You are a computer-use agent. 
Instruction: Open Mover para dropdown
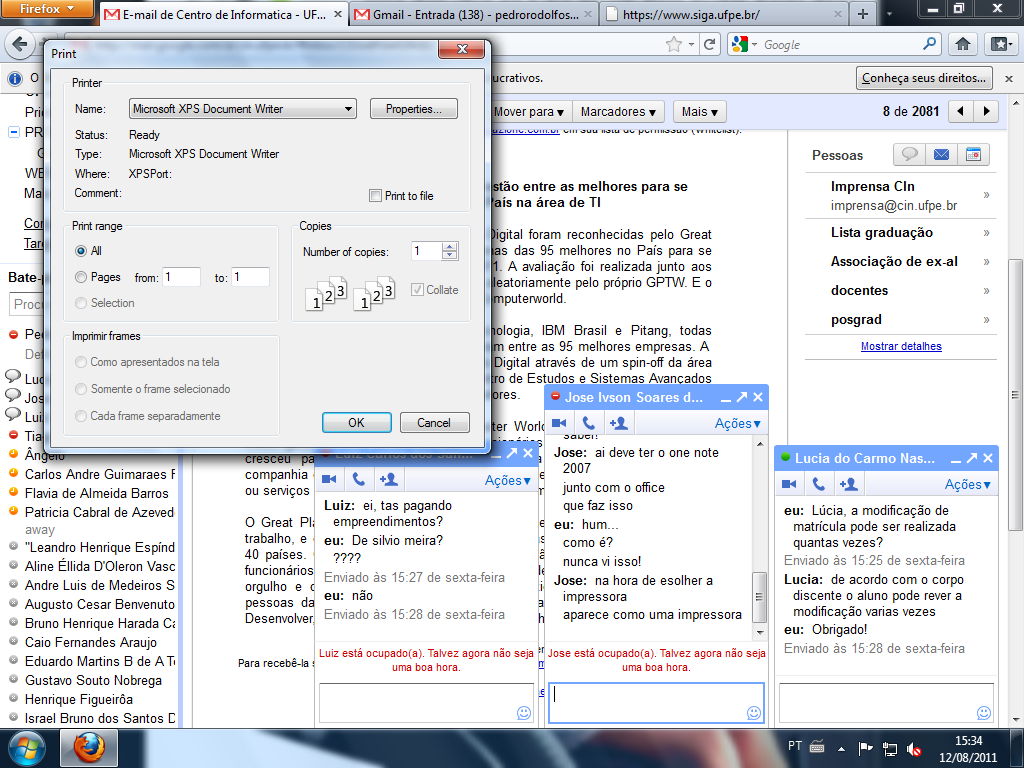(x=528, y=112)
